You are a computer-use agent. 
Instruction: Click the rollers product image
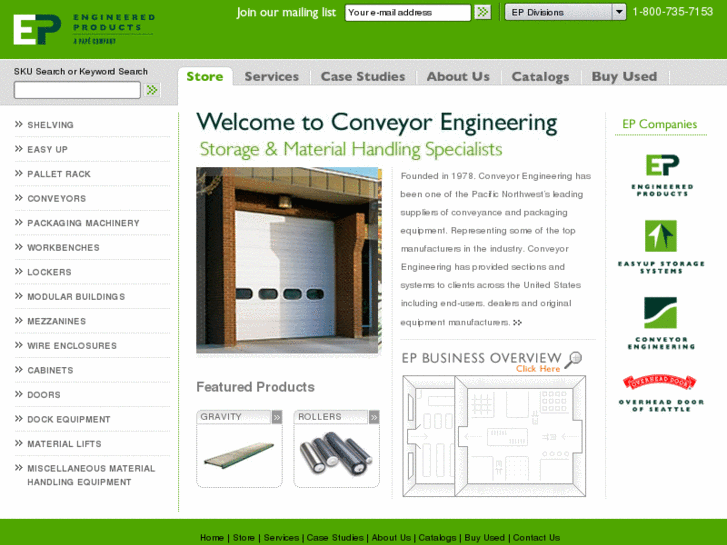(336, 453)
